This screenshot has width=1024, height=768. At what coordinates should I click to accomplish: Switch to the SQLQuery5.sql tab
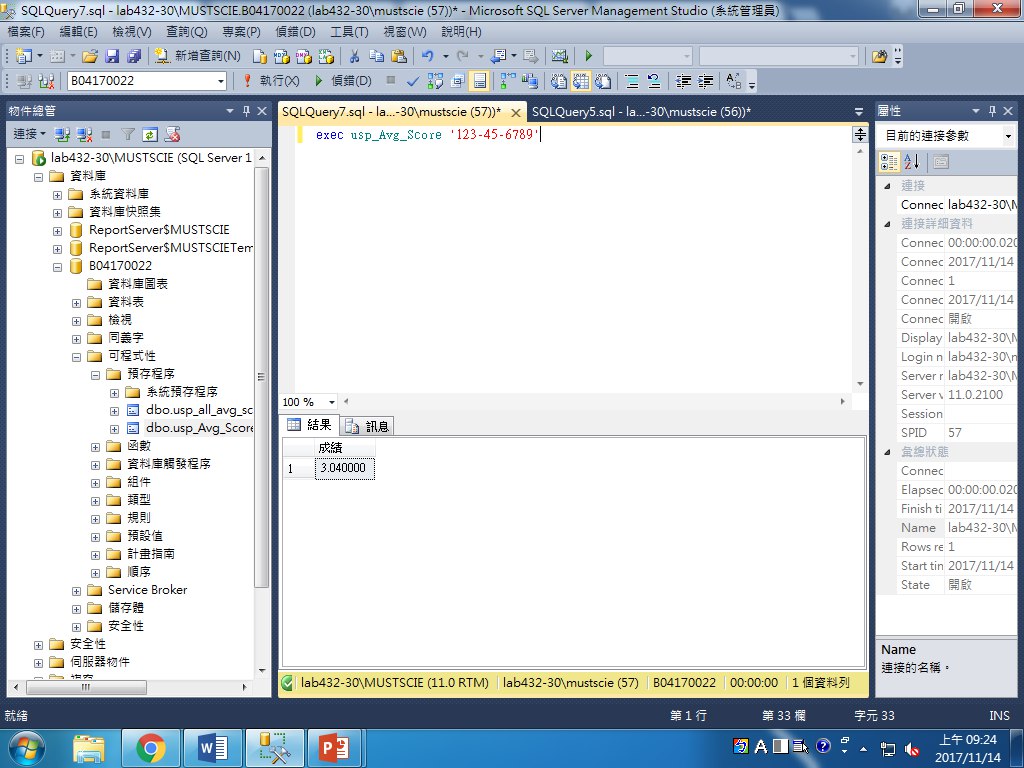pyautogui.click(x=641, y=112)
